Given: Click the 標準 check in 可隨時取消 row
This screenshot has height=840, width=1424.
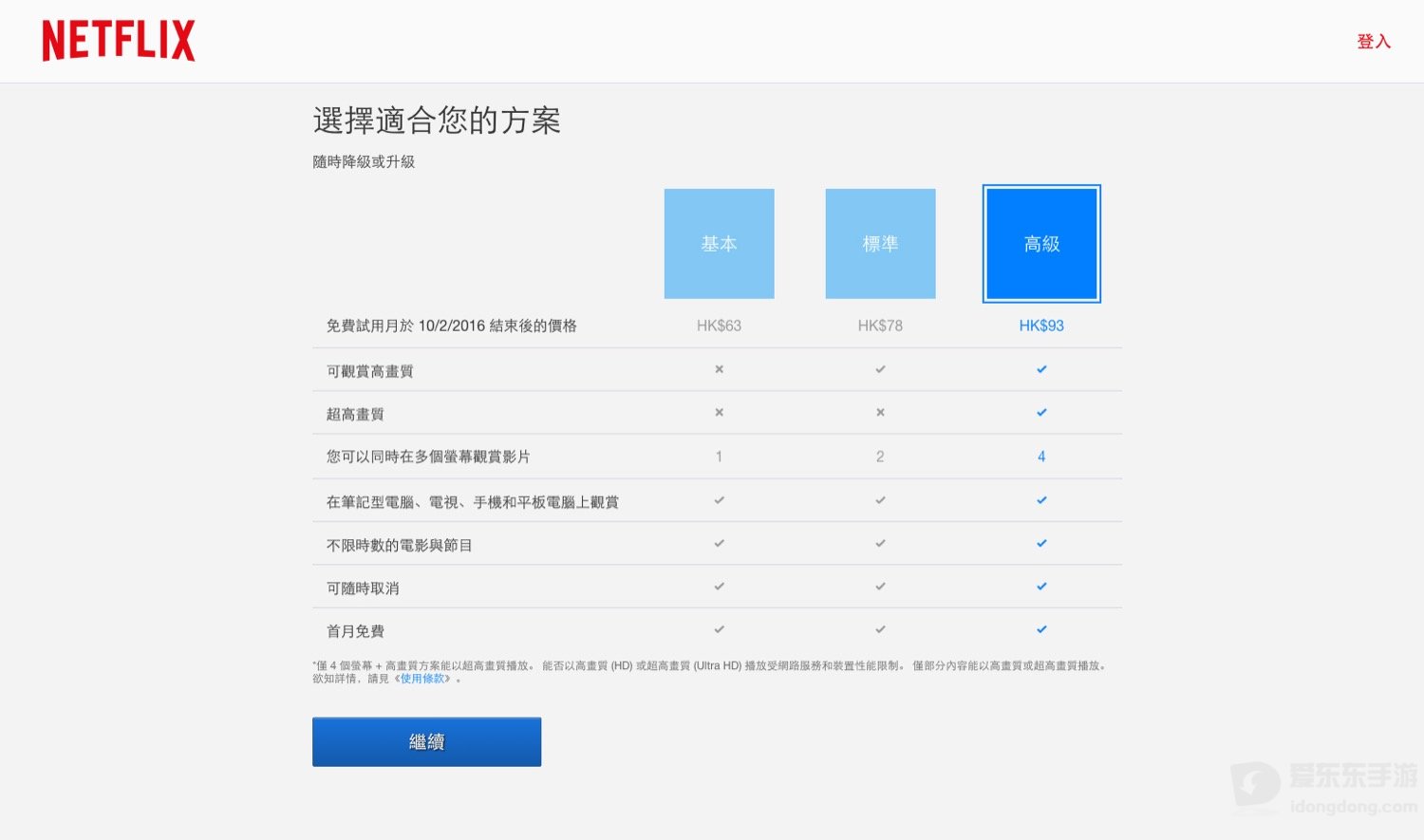Looking at the screenshot, I should click(x=880, y=587).
